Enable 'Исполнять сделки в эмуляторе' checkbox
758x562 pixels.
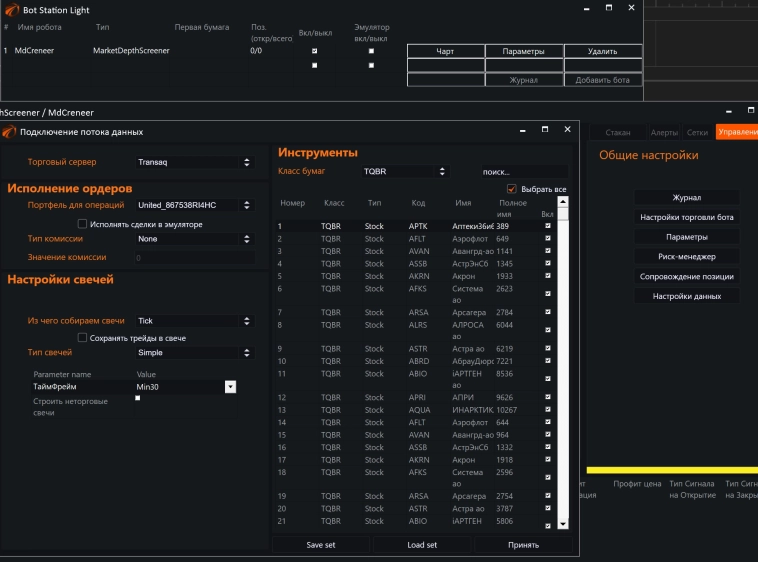(x=82, y=224)
